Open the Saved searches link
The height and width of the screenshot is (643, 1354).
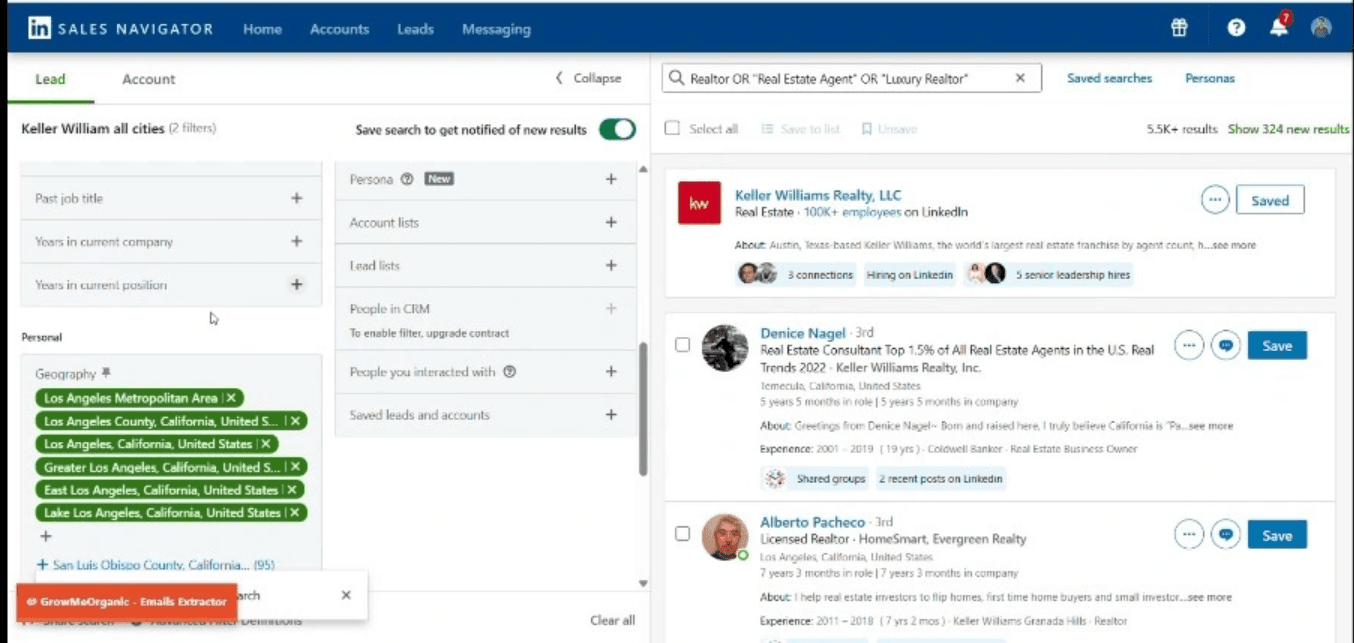pyautogui.click(x=1109, y=78)
